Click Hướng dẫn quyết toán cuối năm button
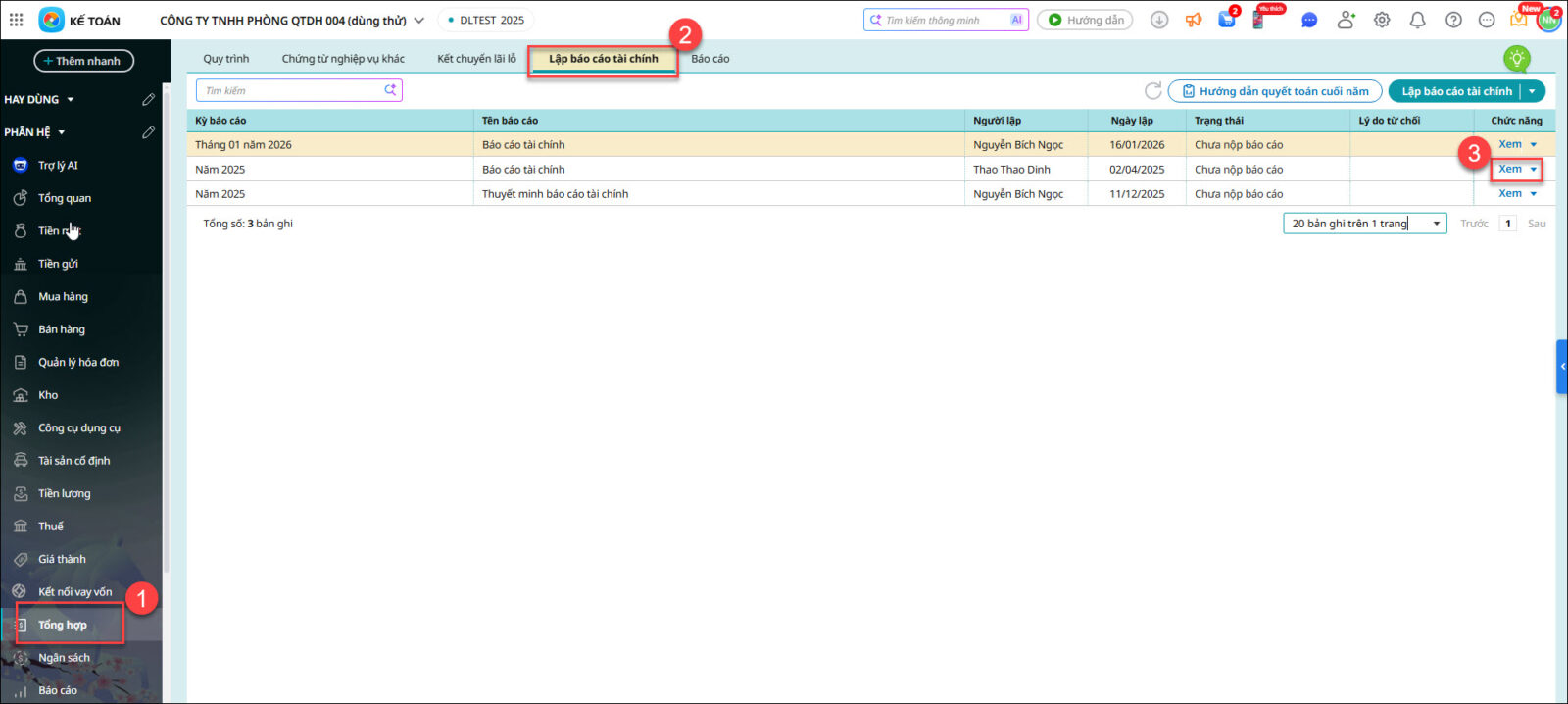This screenshot has height=704, width=1568. pos(1274,91)
